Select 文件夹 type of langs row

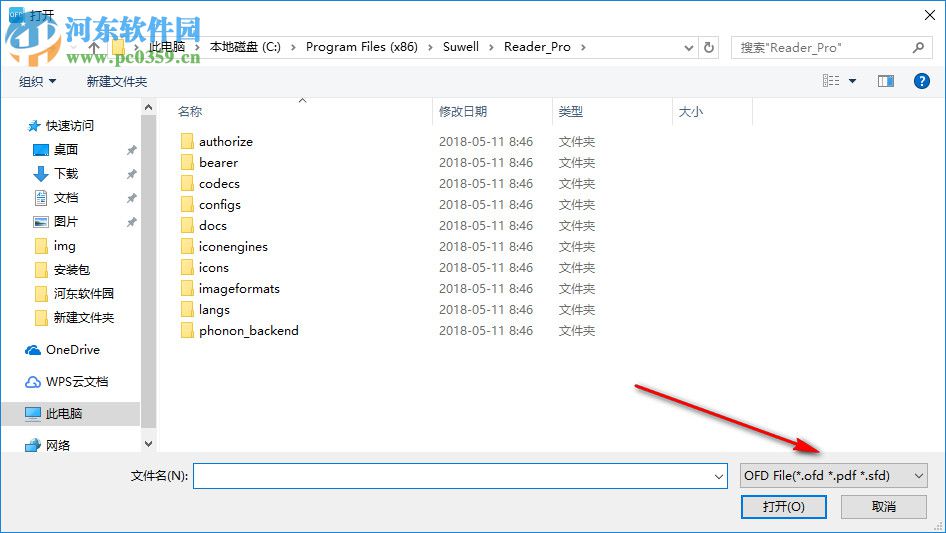(576, 310)
